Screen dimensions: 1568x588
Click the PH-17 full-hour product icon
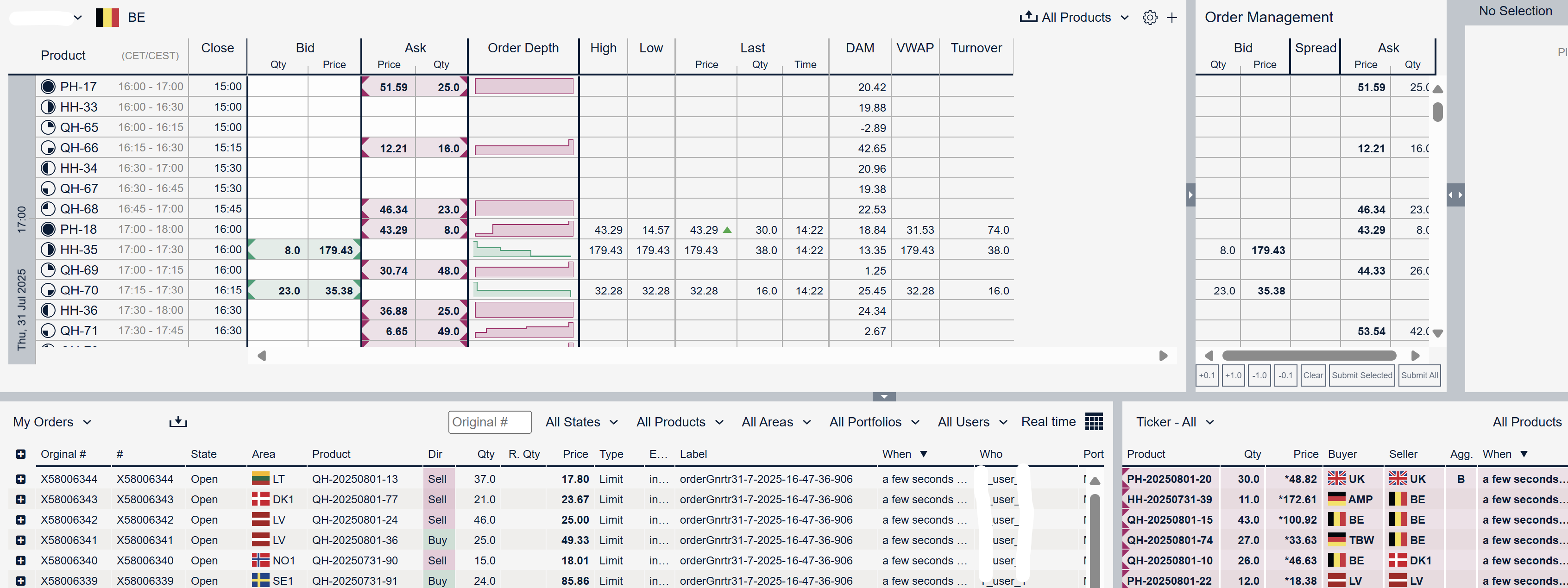48,87
